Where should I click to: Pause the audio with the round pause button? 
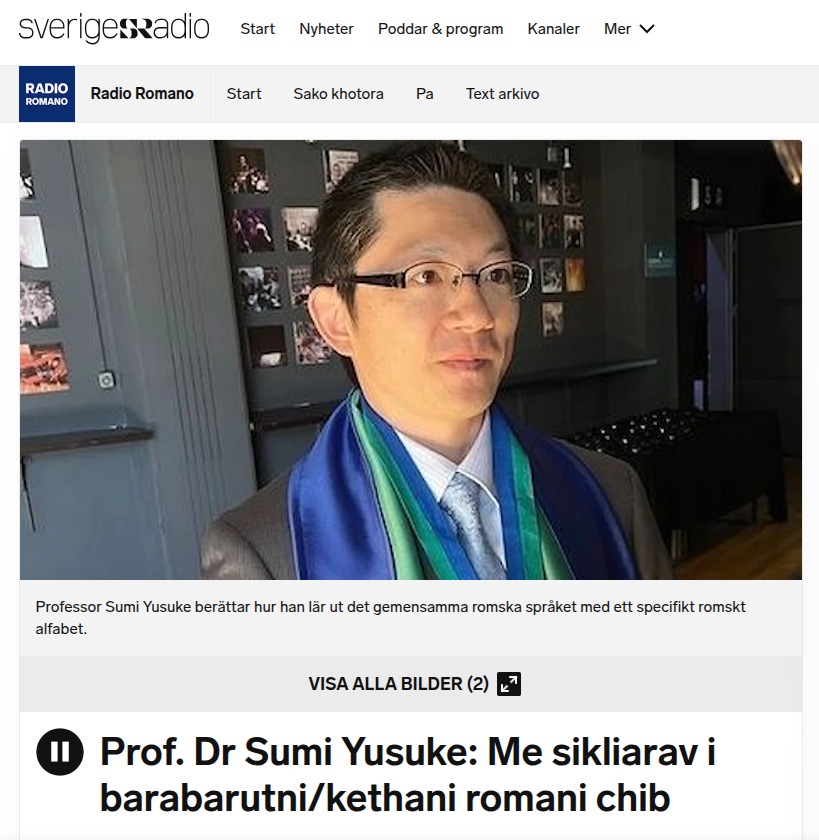coord(59,752)
